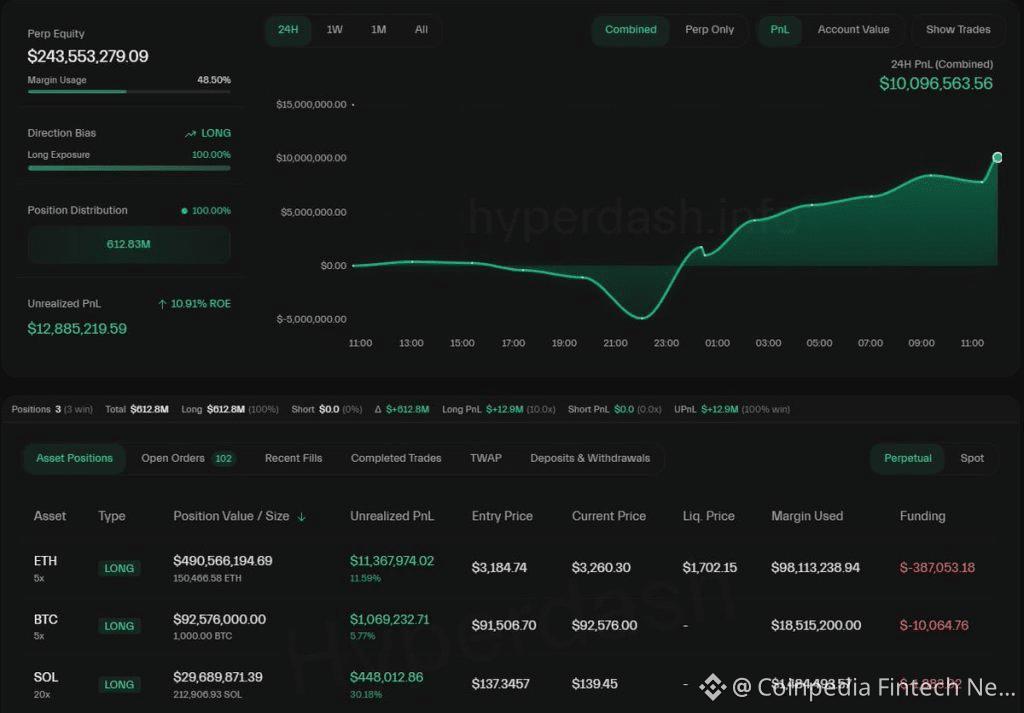The height and width of the screenshot is (713, 1024).
Task: Click the Margin Usage progress bar
Action: (x=129, y=92)
